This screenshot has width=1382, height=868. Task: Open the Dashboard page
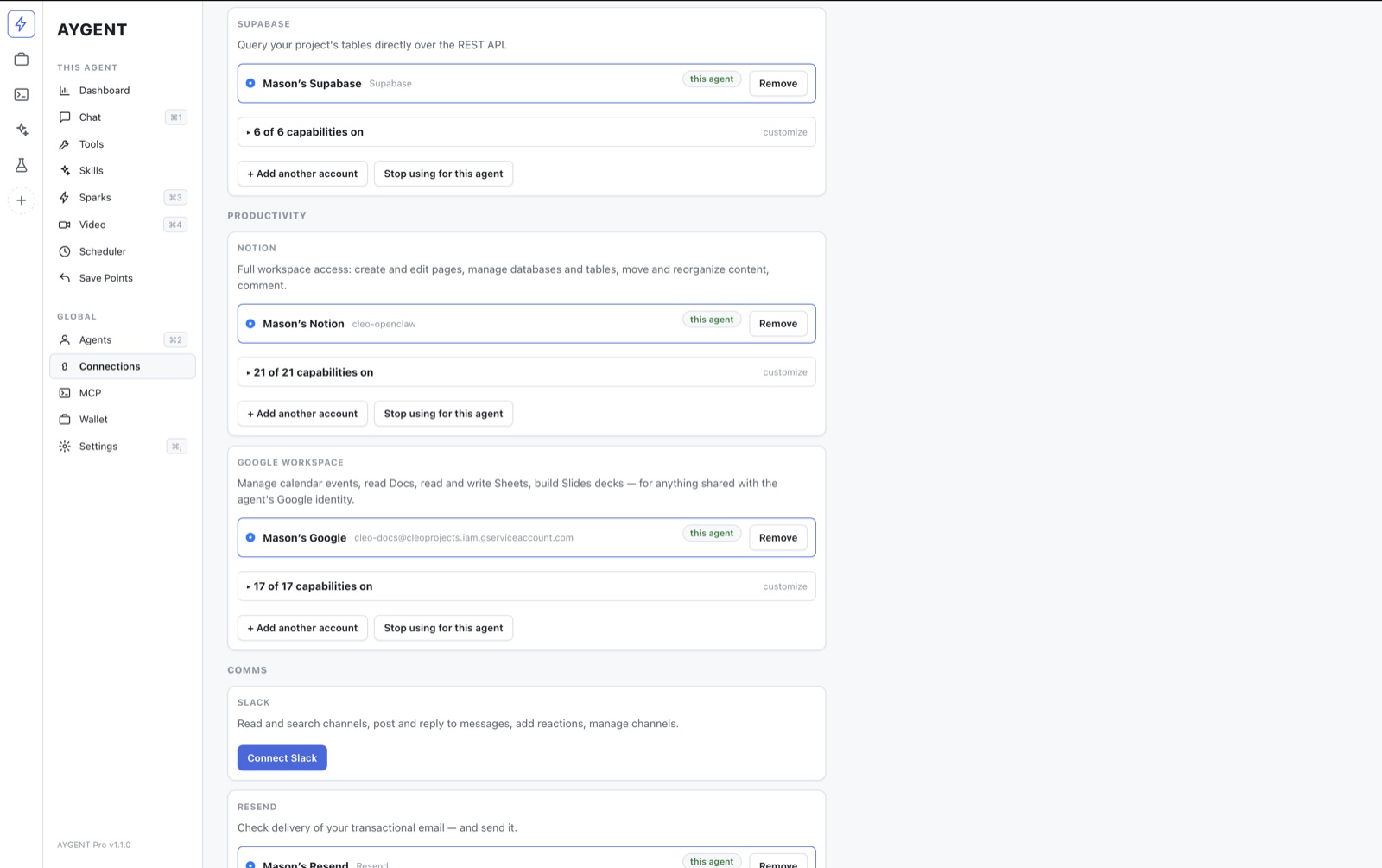[x=123, y=90]
